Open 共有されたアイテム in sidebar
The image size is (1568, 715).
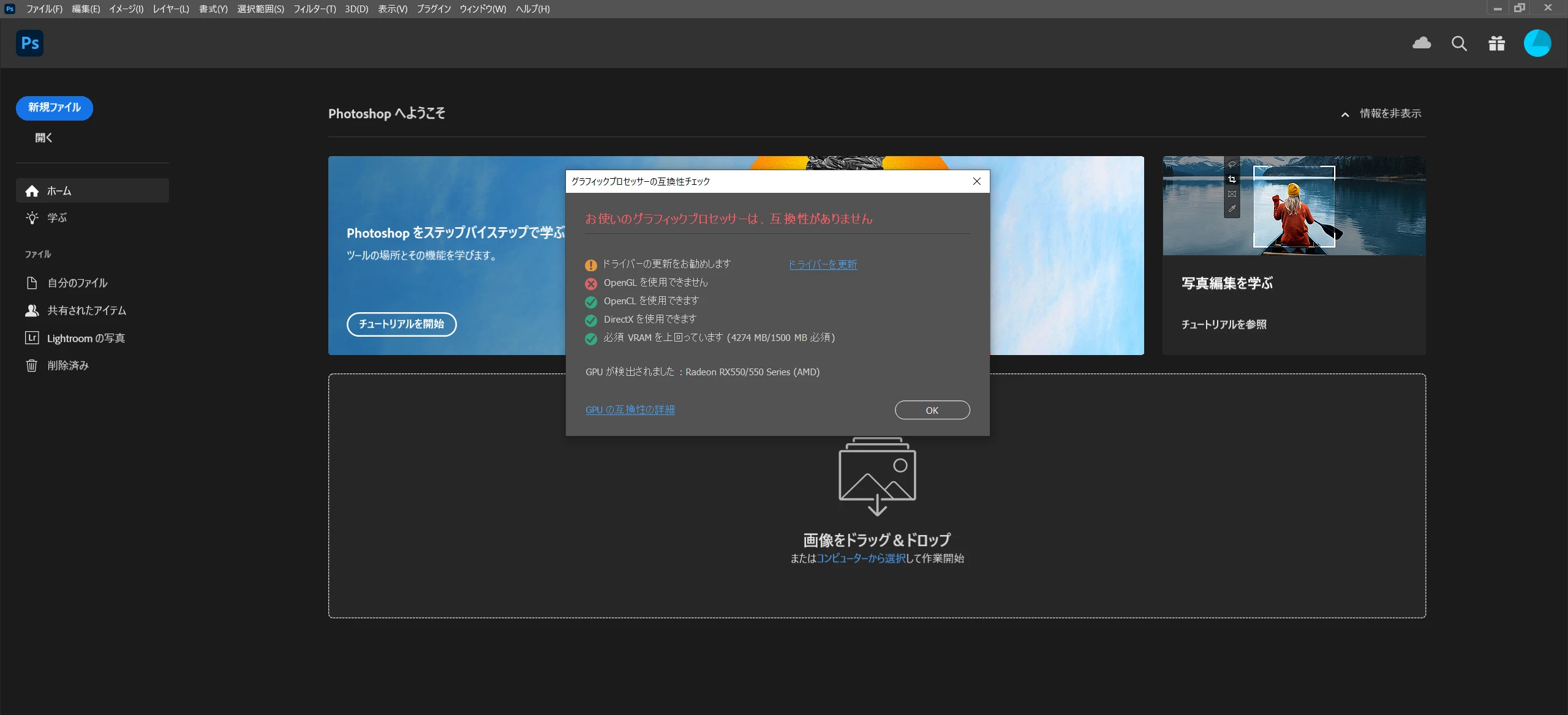(x=86, y=310)
